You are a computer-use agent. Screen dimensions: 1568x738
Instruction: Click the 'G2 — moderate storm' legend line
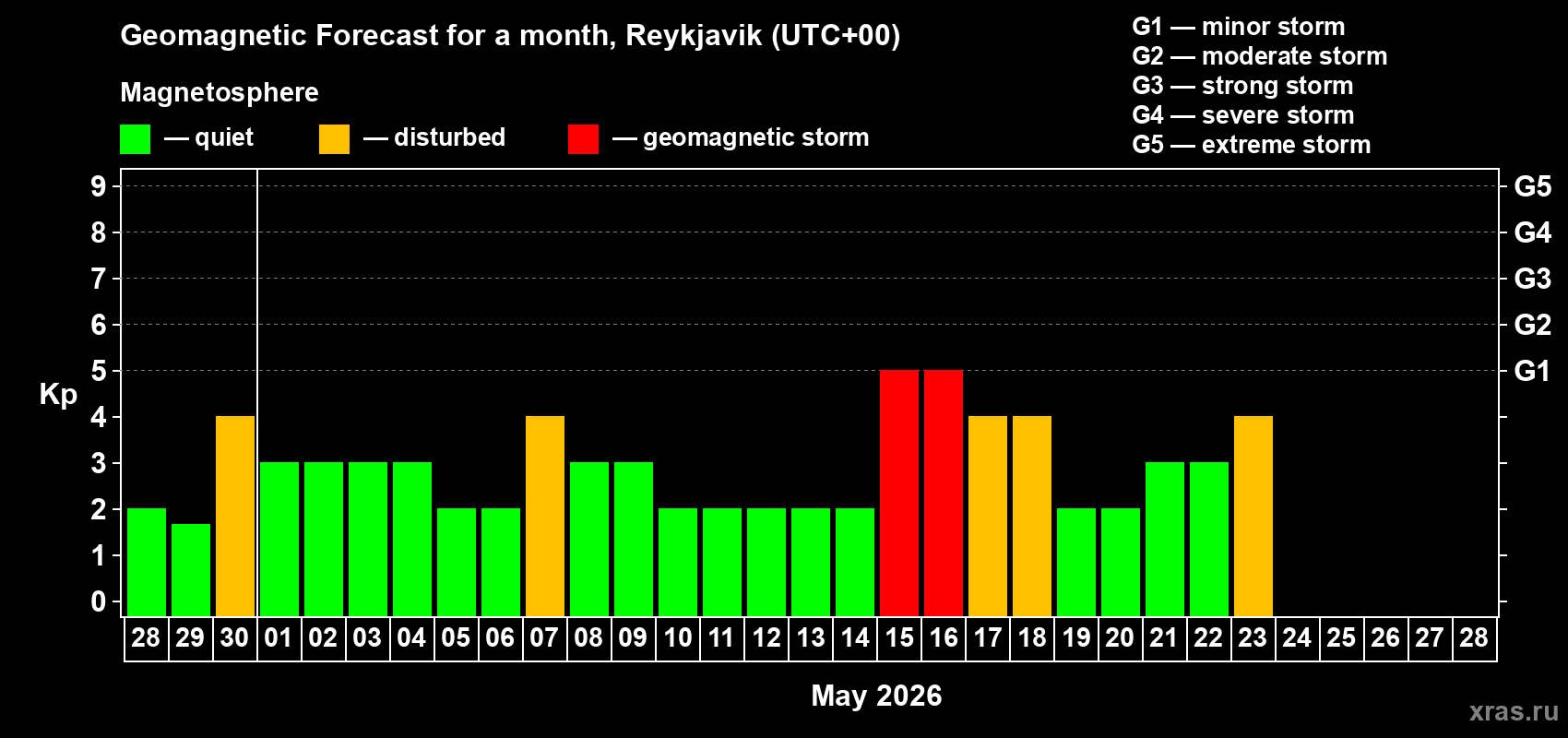[1260, 56]
